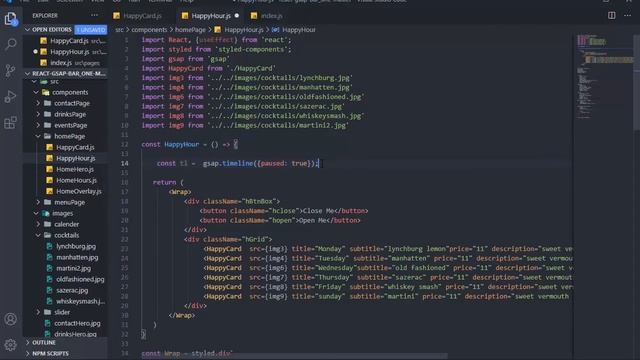Click the Split Editor Right icon

click(x=611, y=16)
